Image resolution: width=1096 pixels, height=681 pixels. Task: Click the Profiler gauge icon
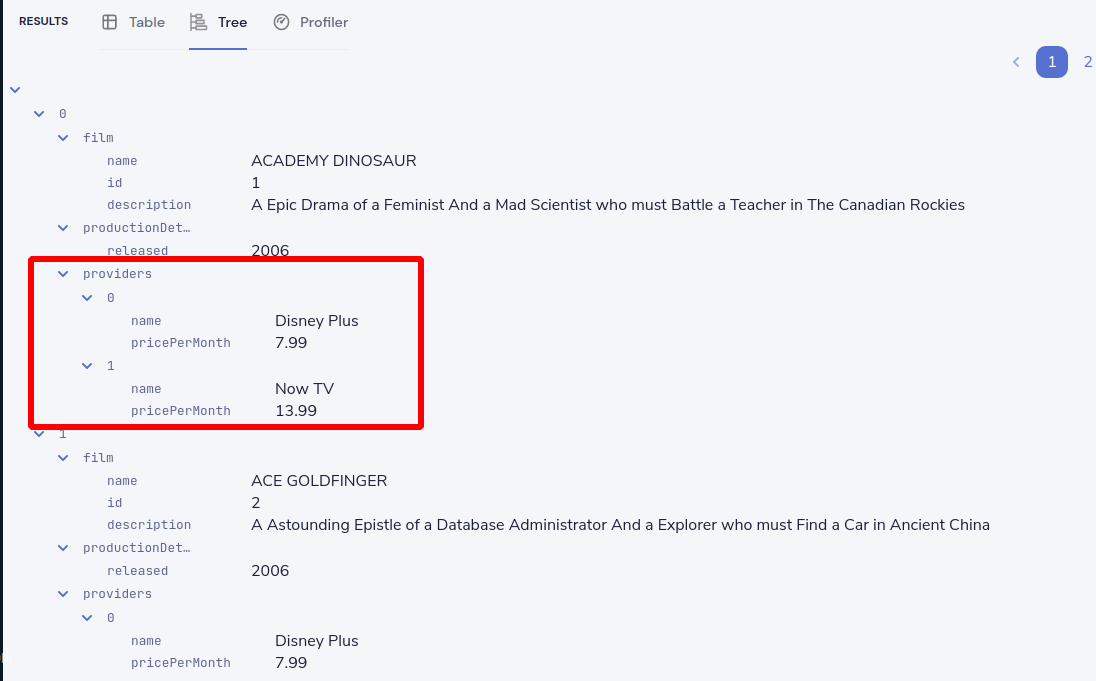coord(281,22)
